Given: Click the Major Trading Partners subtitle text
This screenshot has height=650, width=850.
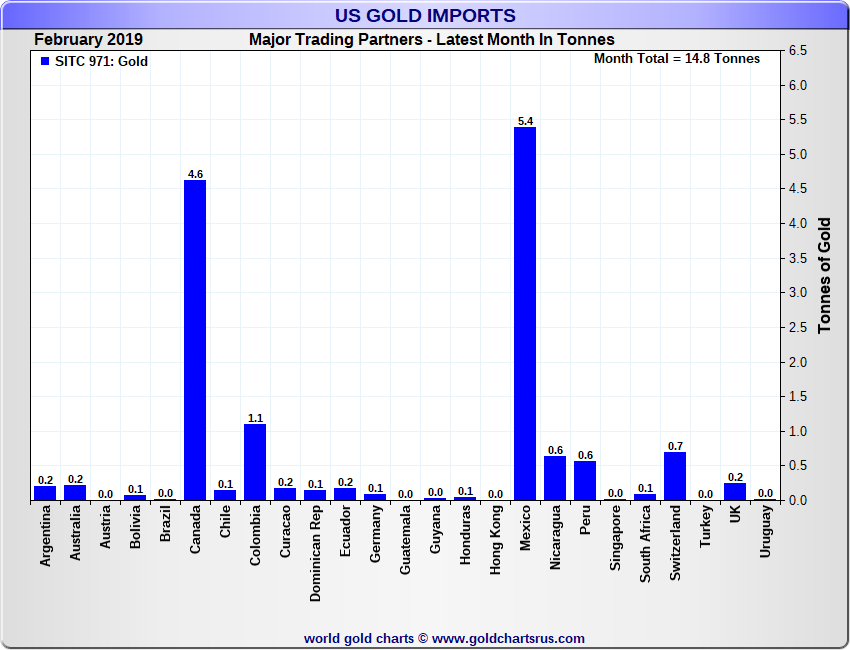Looking at the screenshot, I should (x=431, y=40).
